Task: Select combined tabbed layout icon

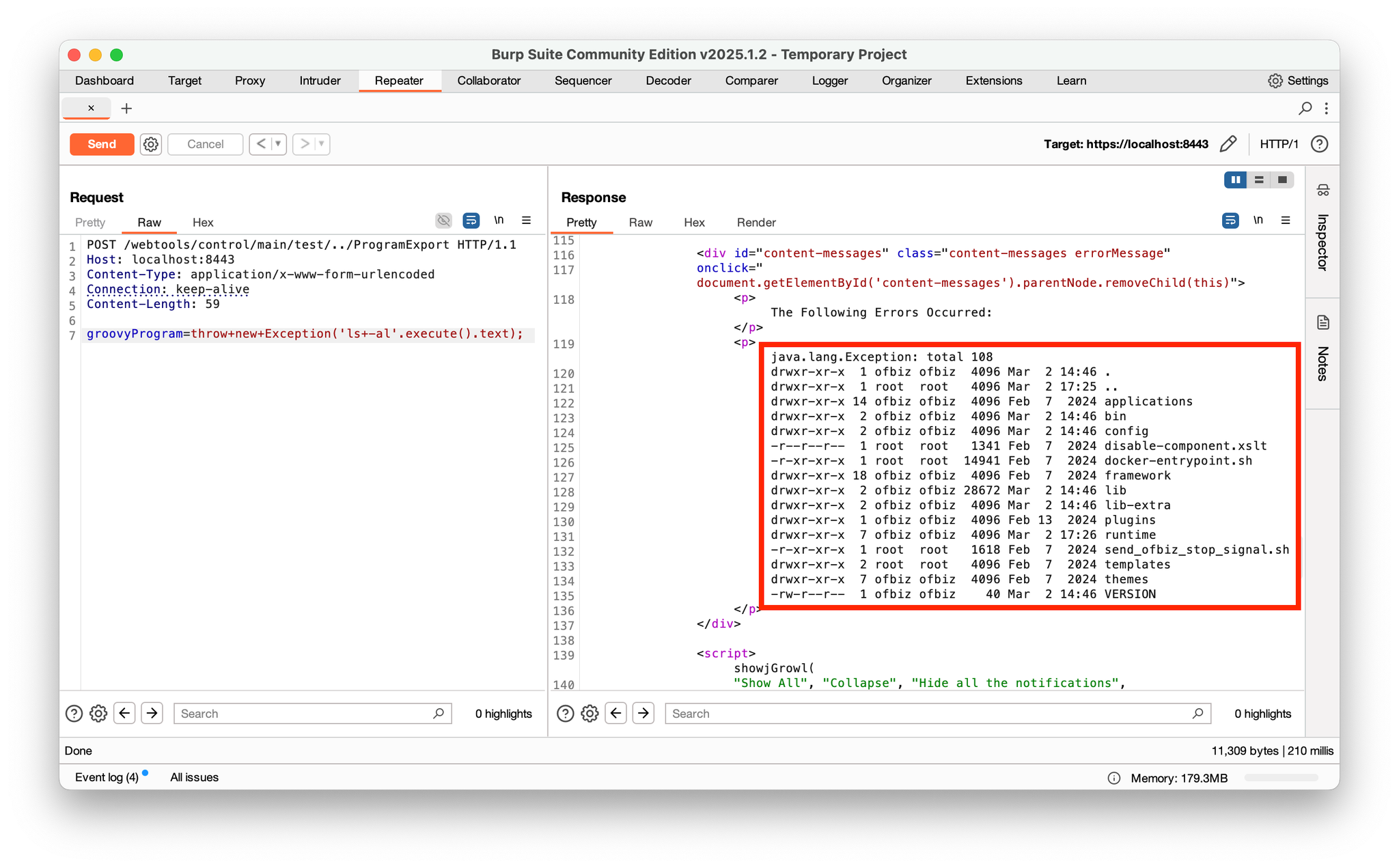Action: coord(1282,180)
